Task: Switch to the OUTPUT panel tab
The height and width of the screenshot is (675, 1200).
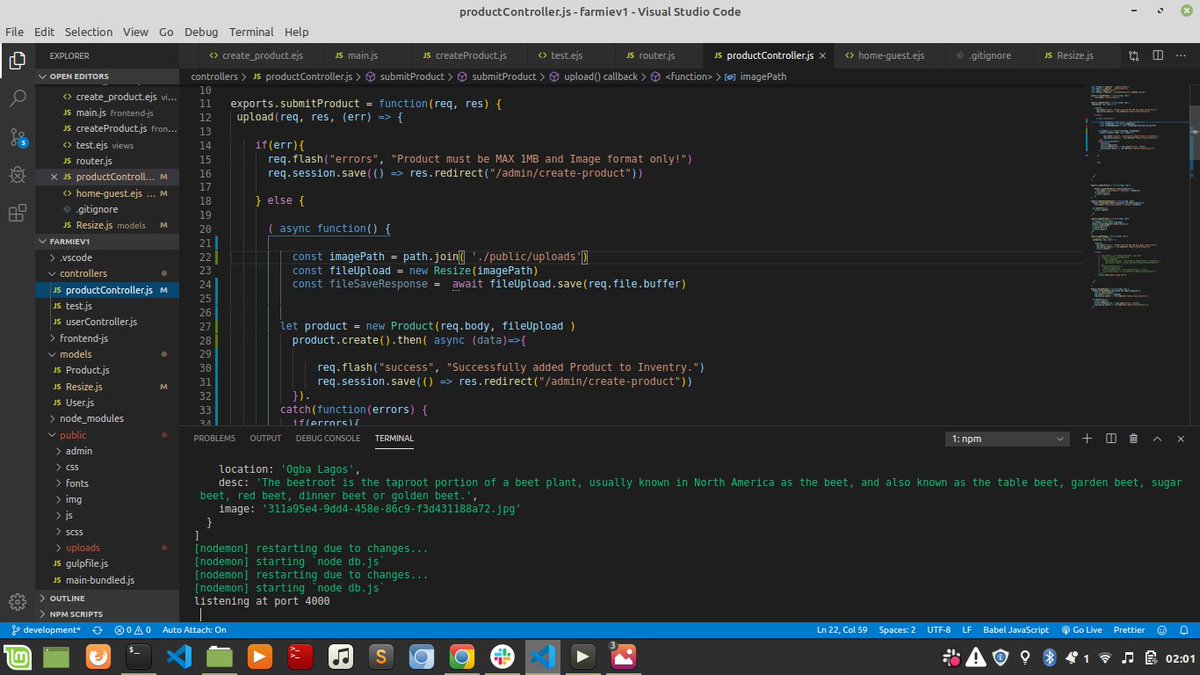Action: pos(265,438)
